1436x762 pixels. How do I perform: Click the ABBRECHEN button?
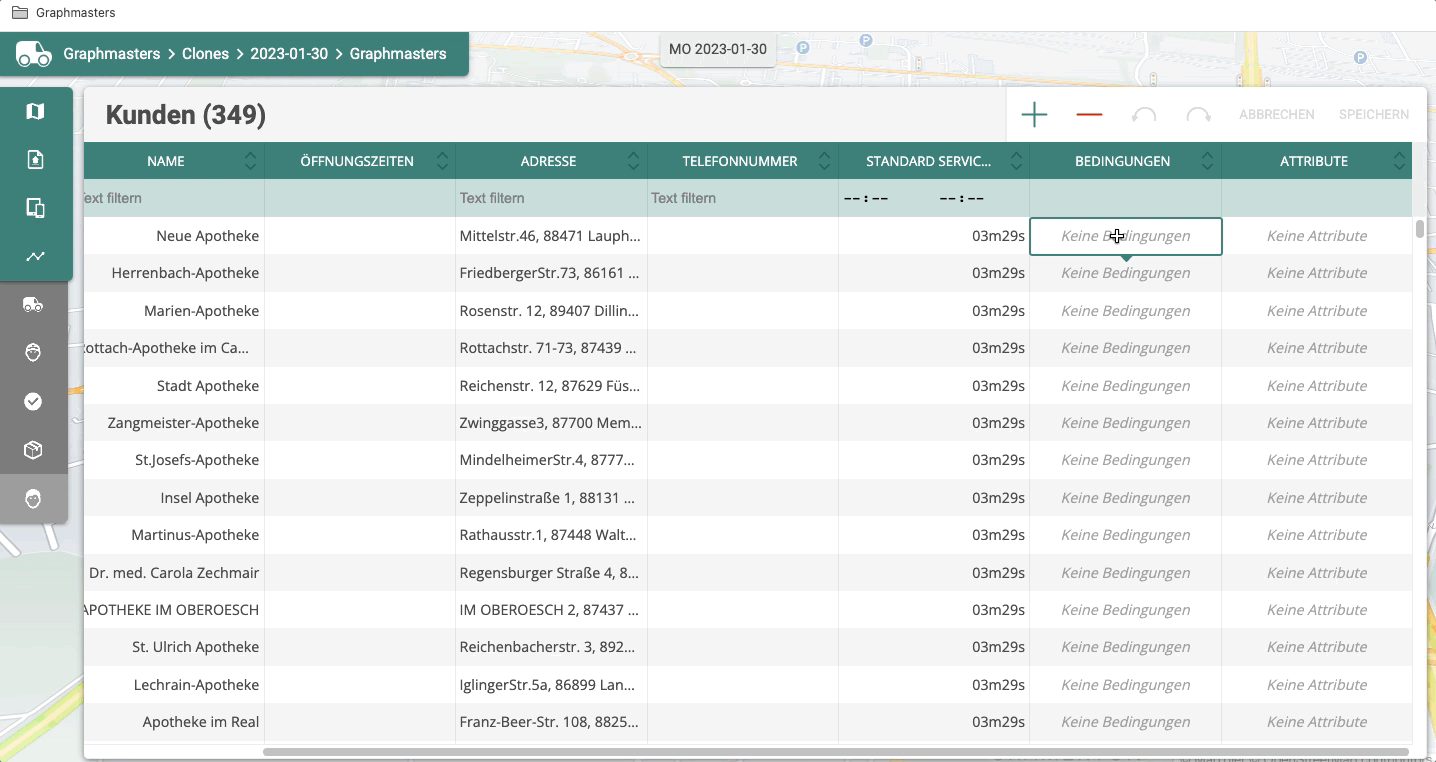(1277, 115)
